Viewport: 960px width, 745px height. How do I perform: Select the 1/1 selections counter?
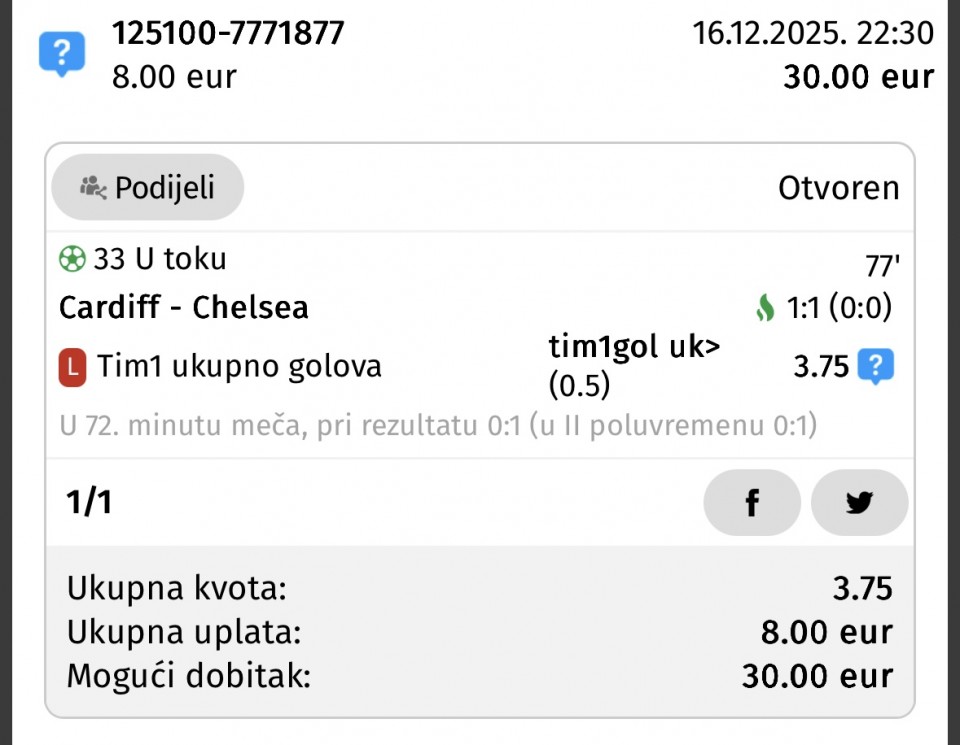(x=89, y=502)
